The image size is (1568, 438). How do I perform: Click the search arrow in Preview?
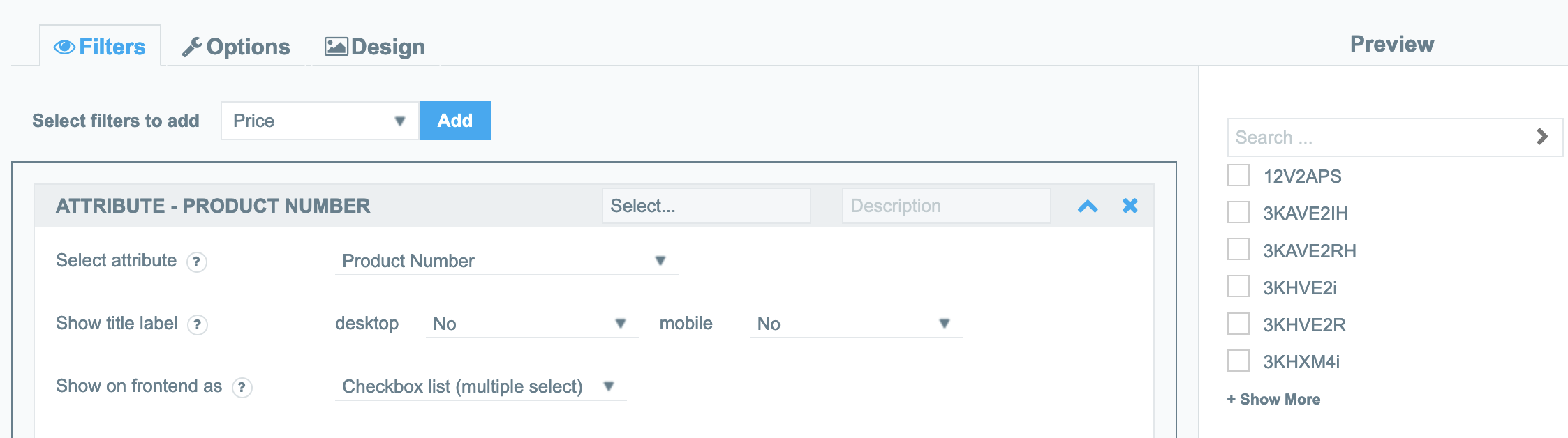pyautogui.click(x=1542, y=137)
